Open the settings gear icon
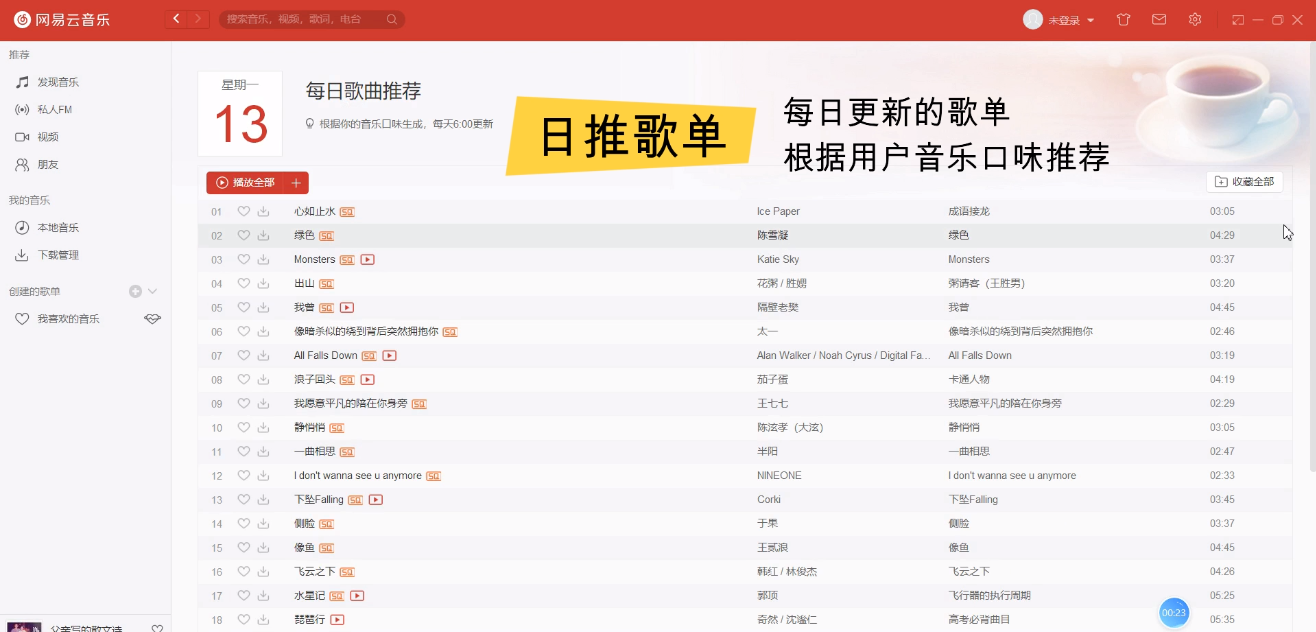Image resolution: width=1316 pixels, height=632 pixels. coord(1195,19)
